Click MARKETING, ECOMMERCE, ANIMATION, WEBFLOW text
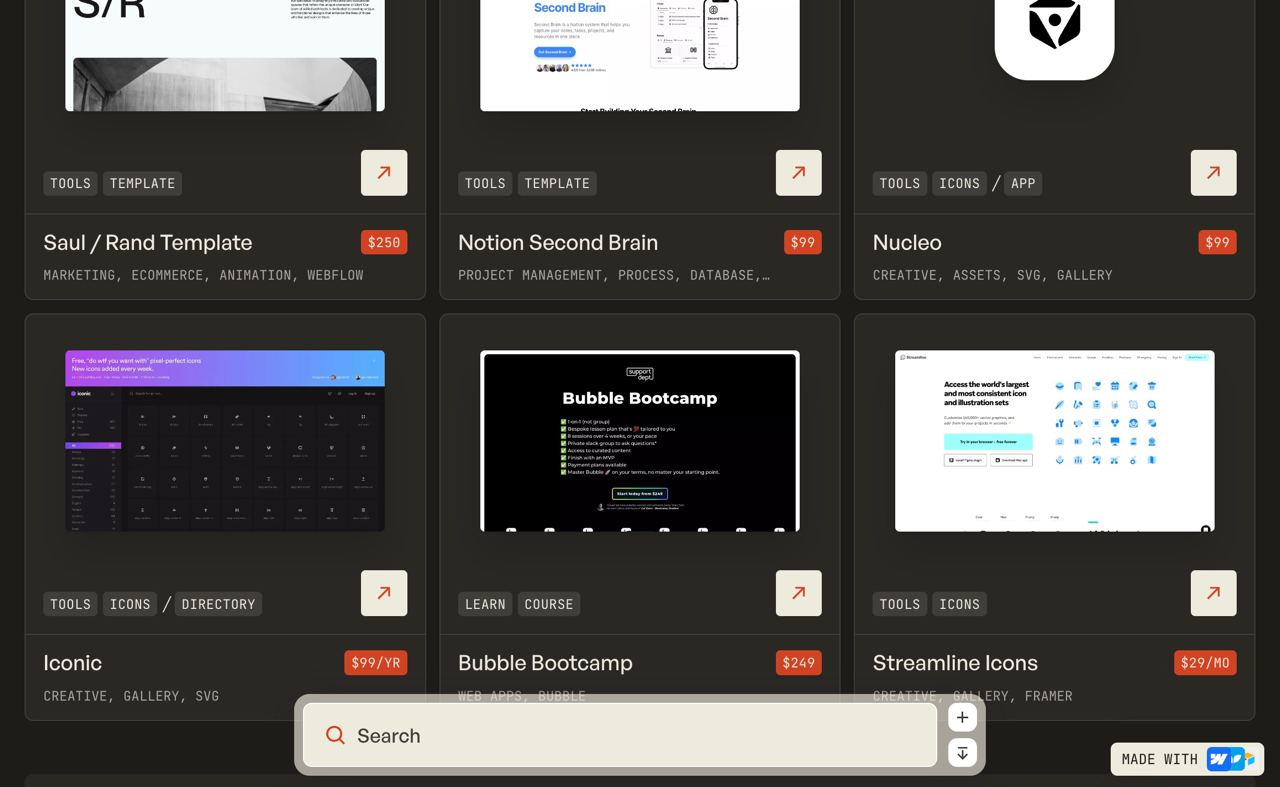The height and width of the screenshot is (787, 1280). click(203, 275)
